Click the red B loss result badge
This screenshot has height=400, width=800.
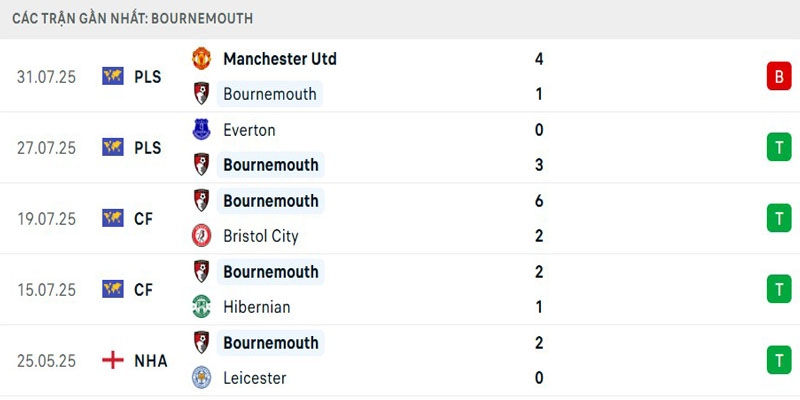779,76
